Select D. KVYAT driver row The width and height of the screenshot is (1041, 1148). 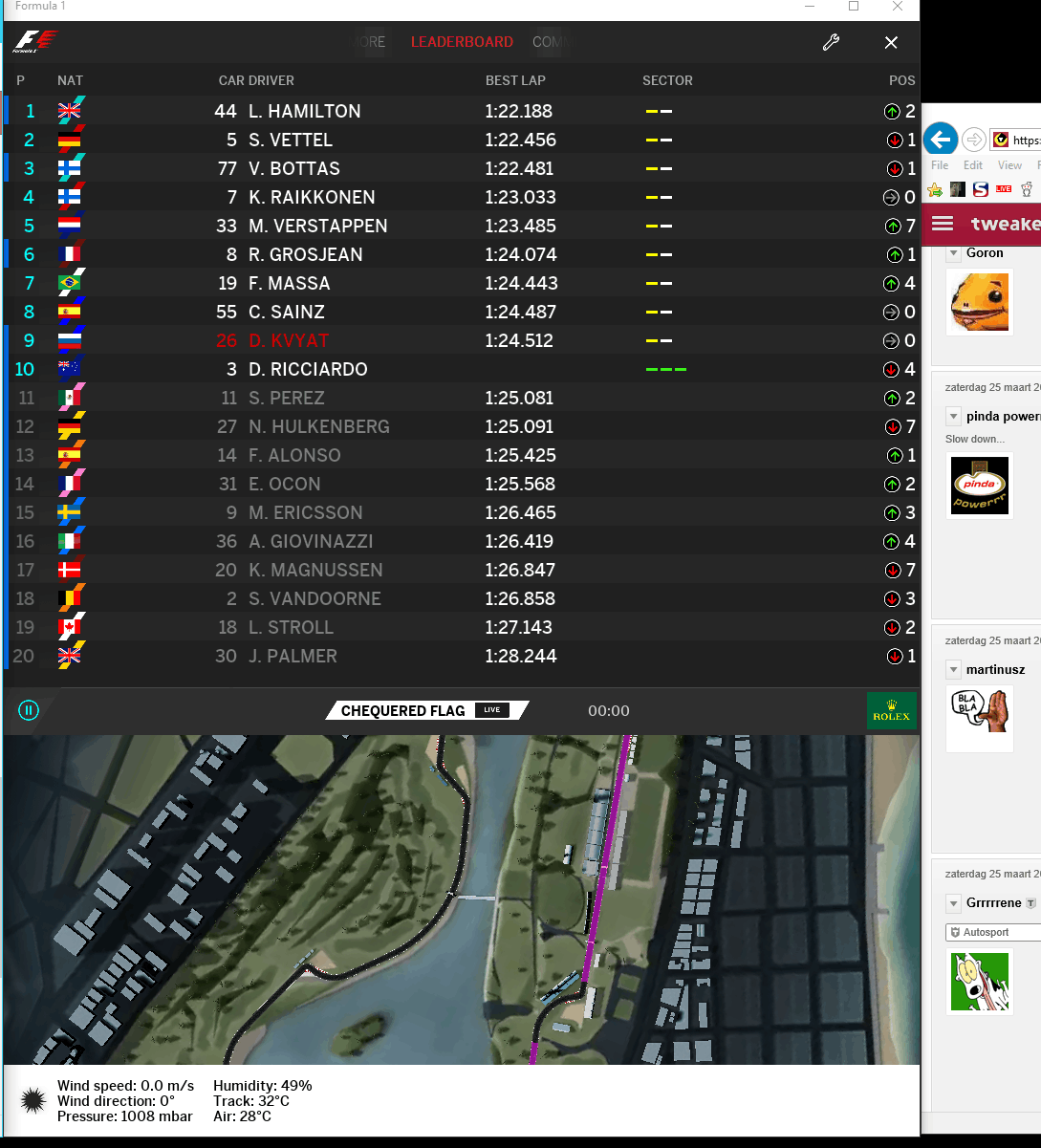click(462, 340)
